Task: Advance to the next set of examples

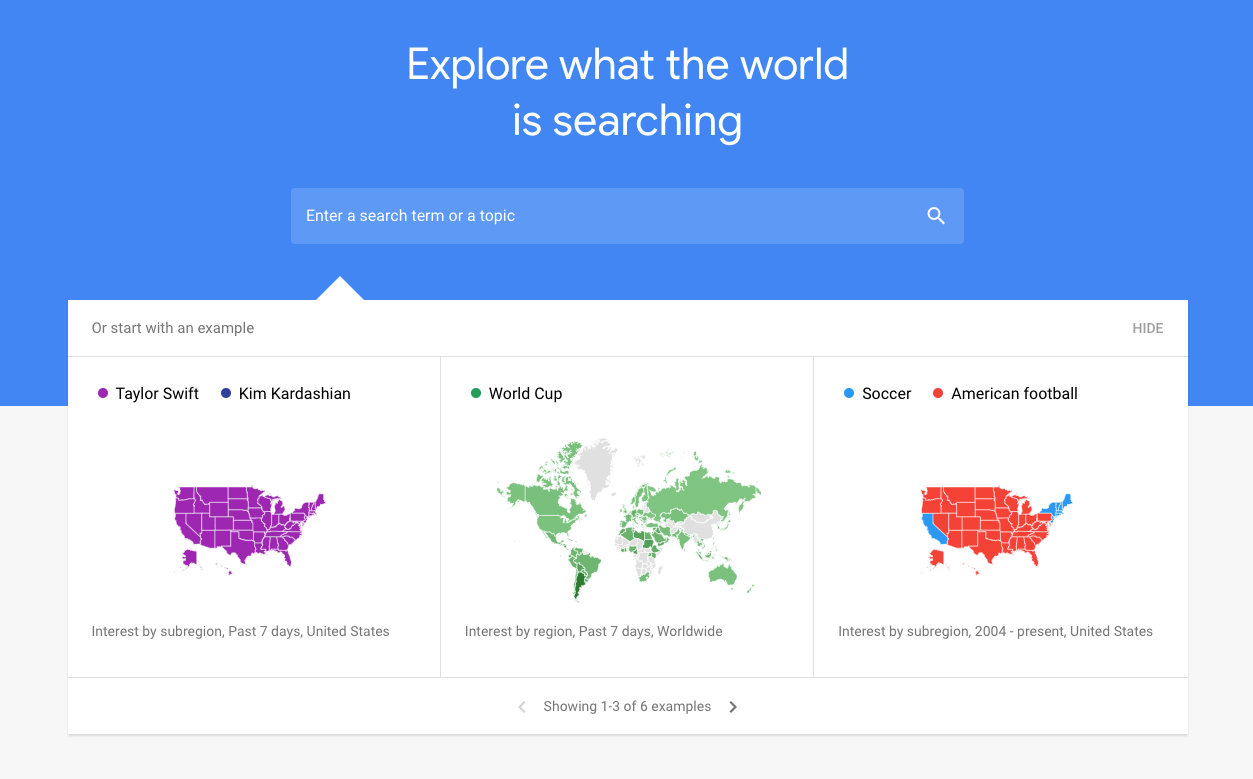Action: [x=733, y=706]
